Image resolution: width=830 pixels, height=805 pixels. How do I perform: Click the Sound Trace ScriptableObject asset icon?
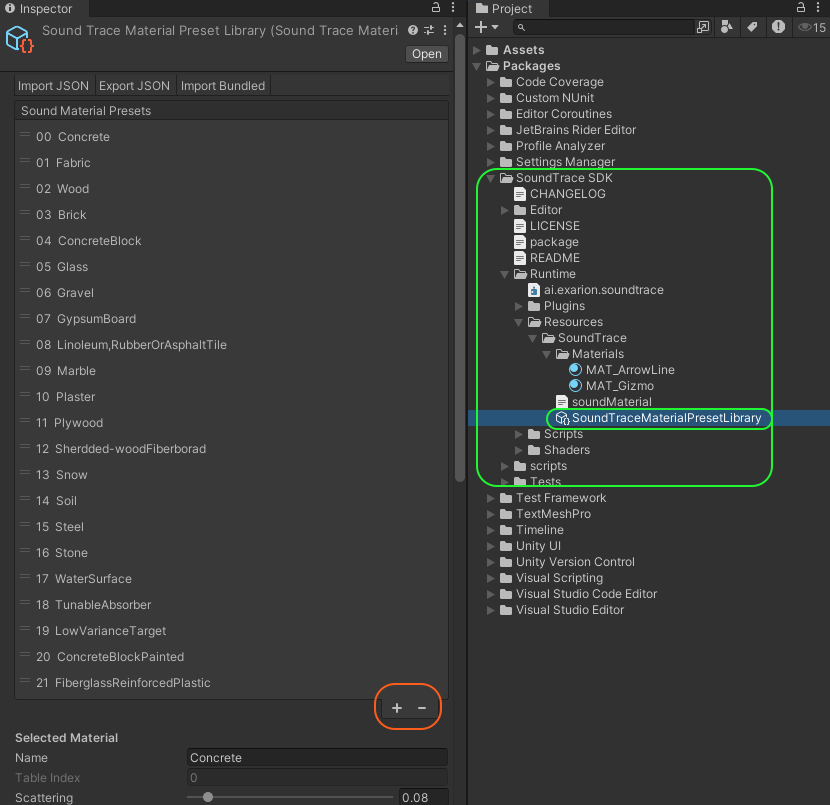click(20, 40)
